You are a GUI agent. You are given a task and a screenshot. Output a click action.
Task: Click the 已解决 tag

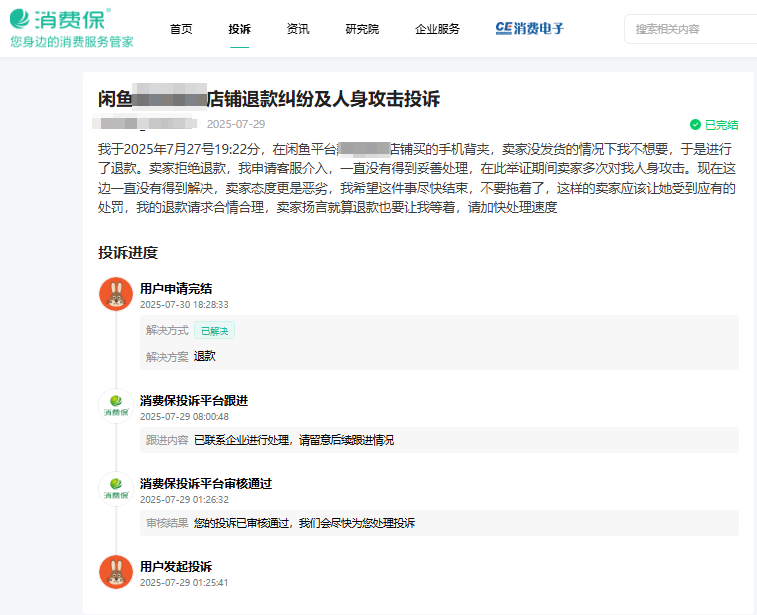click(x=214, y=331)
